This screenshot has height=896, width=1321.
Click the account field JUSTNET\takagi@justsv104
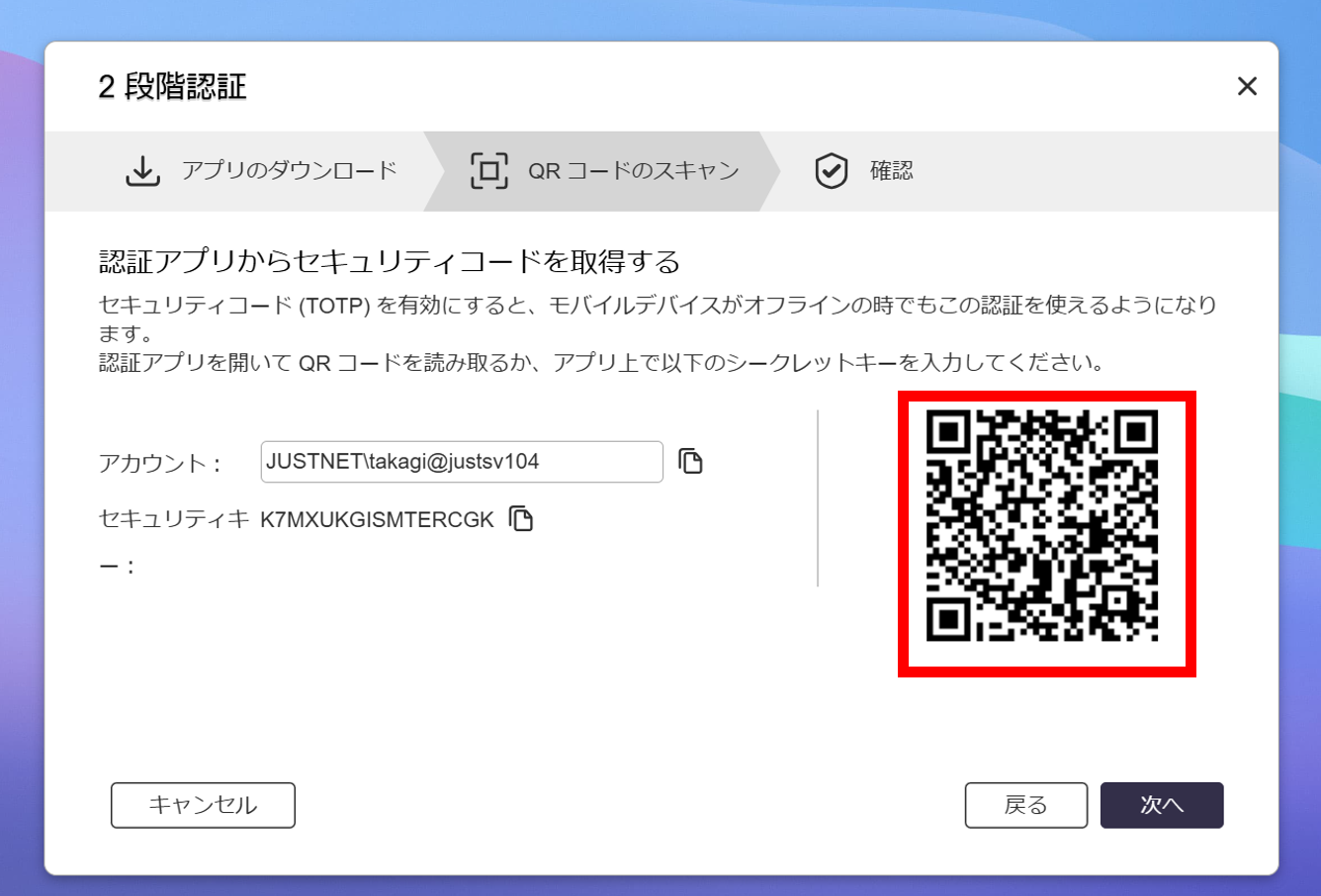462,462
